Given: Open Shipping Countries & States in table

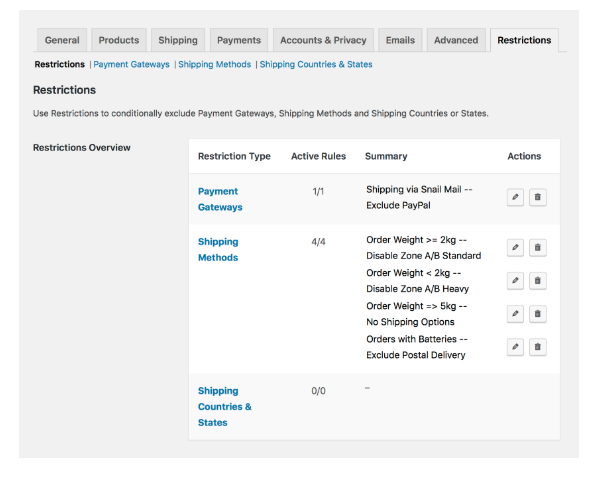Looking at the screenshot, I should pos(225,407).
